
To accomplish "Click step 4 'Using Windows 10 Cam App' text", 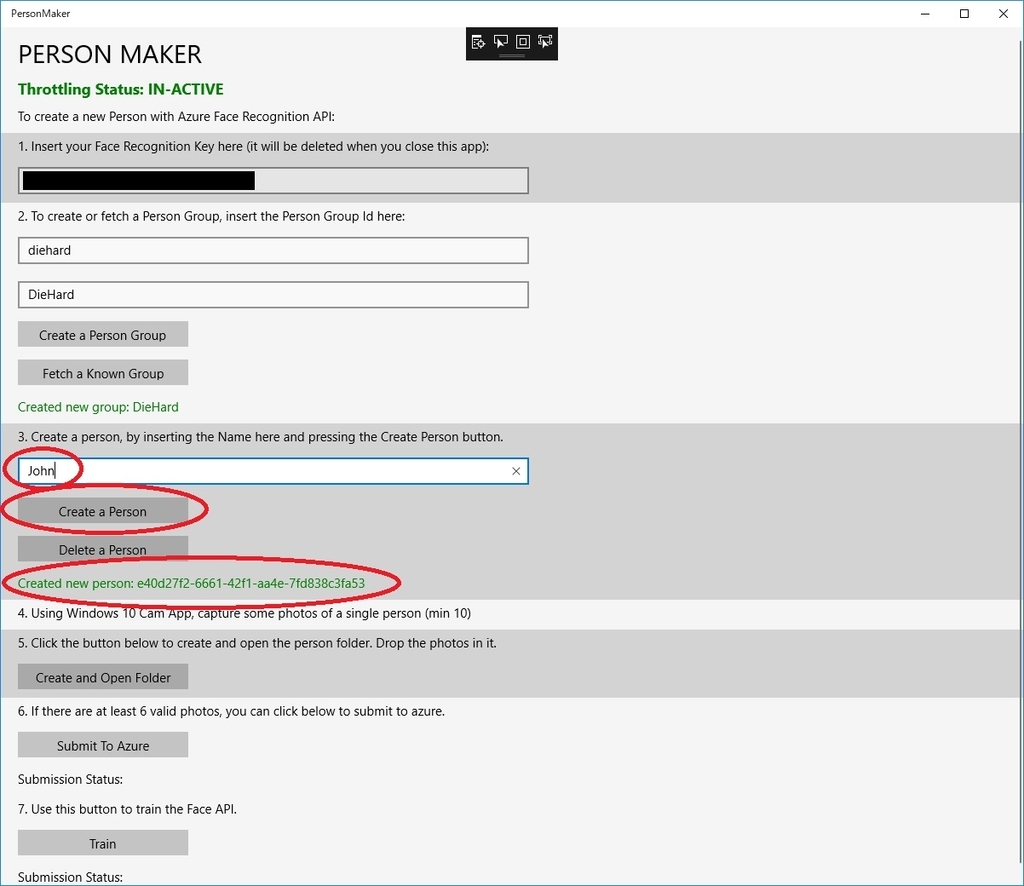I will point(244,613).
